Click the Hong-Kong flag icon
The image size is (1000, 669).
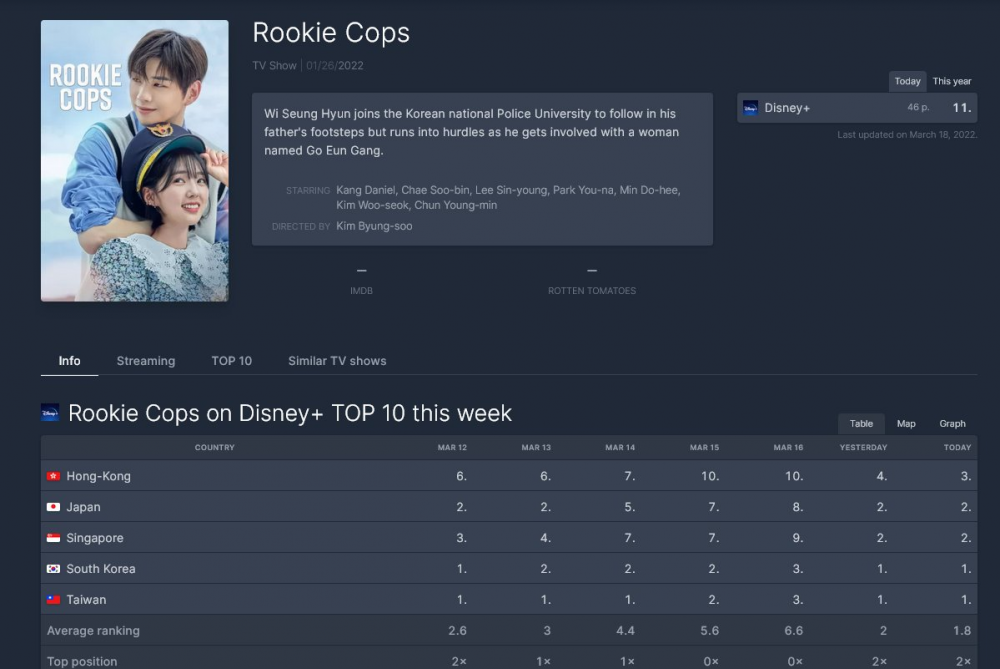[54, 476]
